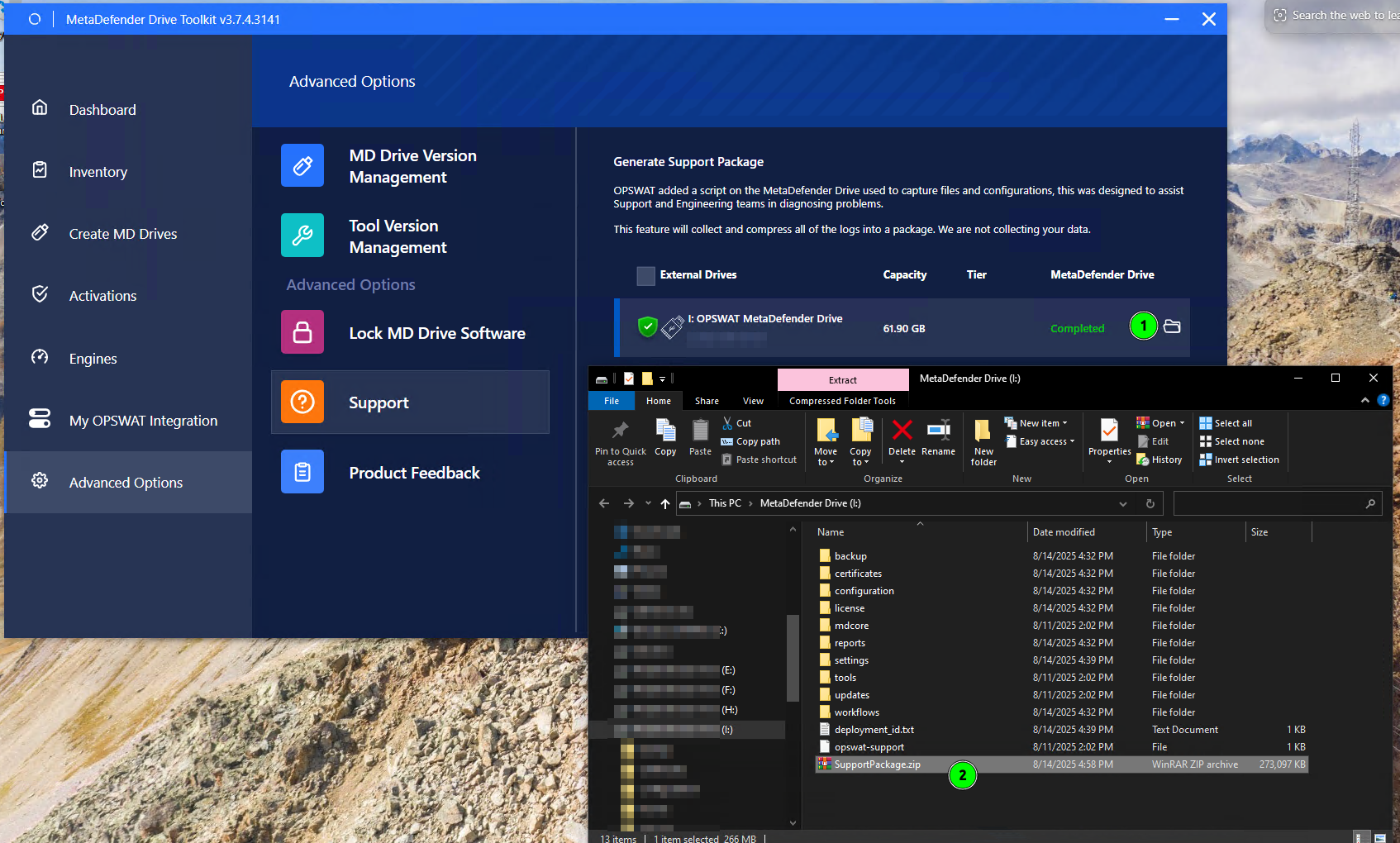
Task: Click the Lock MD Drive Software icon
Action: (x=302, y=332)
